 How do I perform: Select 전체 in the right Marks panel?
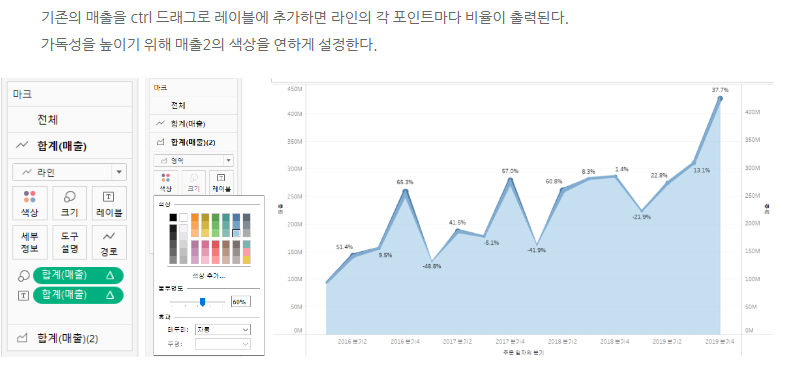(x=194, y=105)
